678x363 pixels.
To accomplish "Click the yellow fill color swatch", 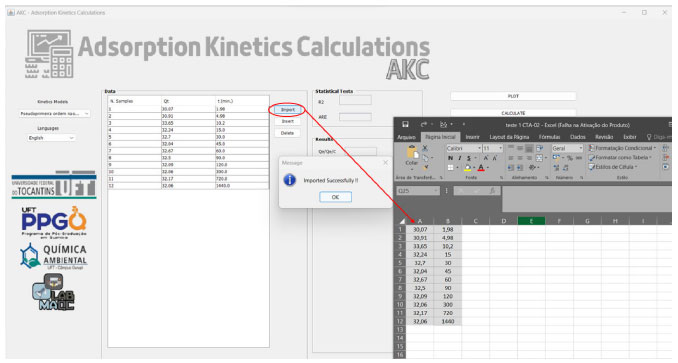I will click(467, 168).
